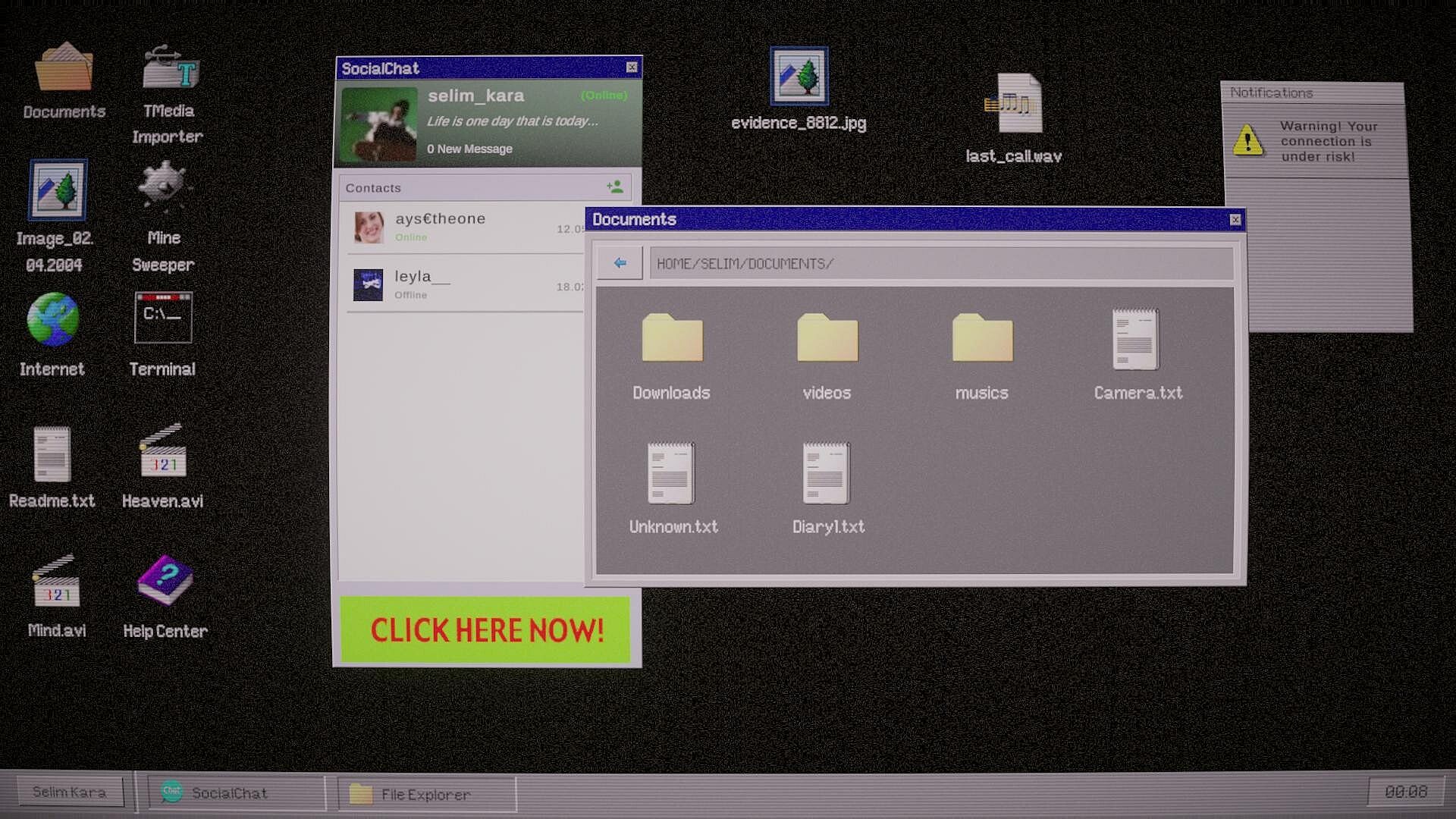Switch to SocialChat in the taskbar
The image size is (1456, 819).
[x=229, y=793]
